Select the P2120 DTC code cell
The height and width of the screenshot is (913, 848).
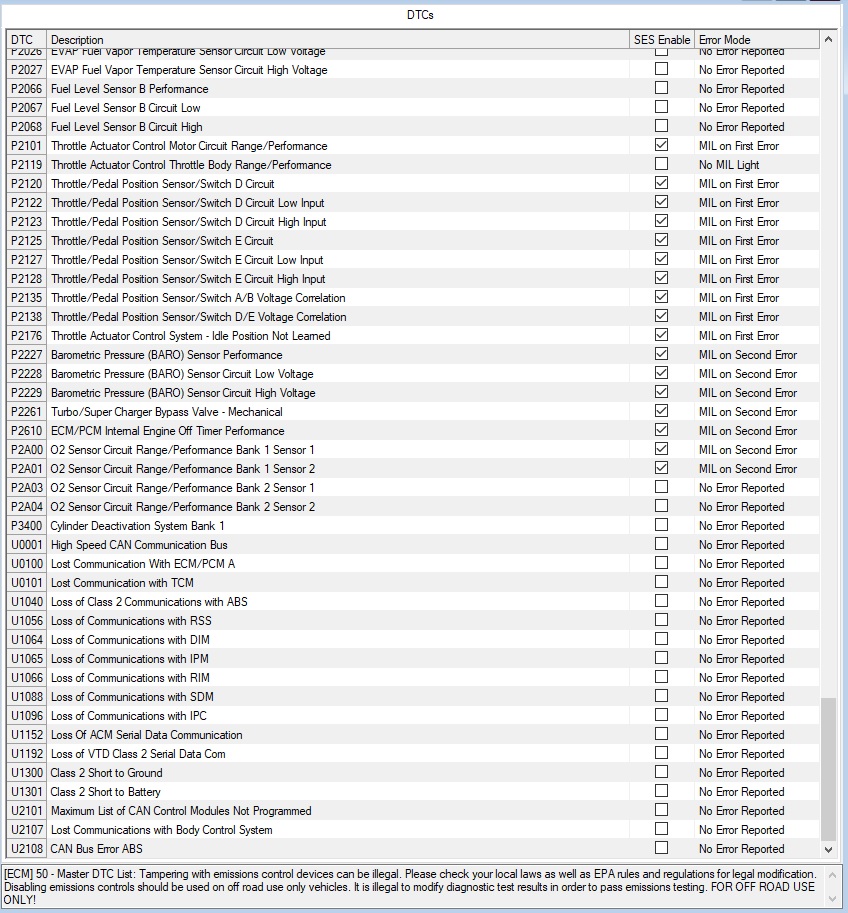point(27,184)
